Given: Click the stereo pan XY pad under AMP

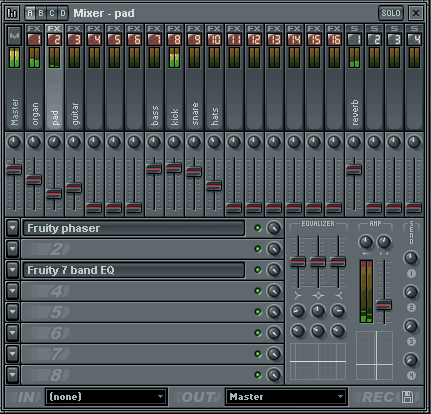Looking at the screenshot, I should pos(375,355).
